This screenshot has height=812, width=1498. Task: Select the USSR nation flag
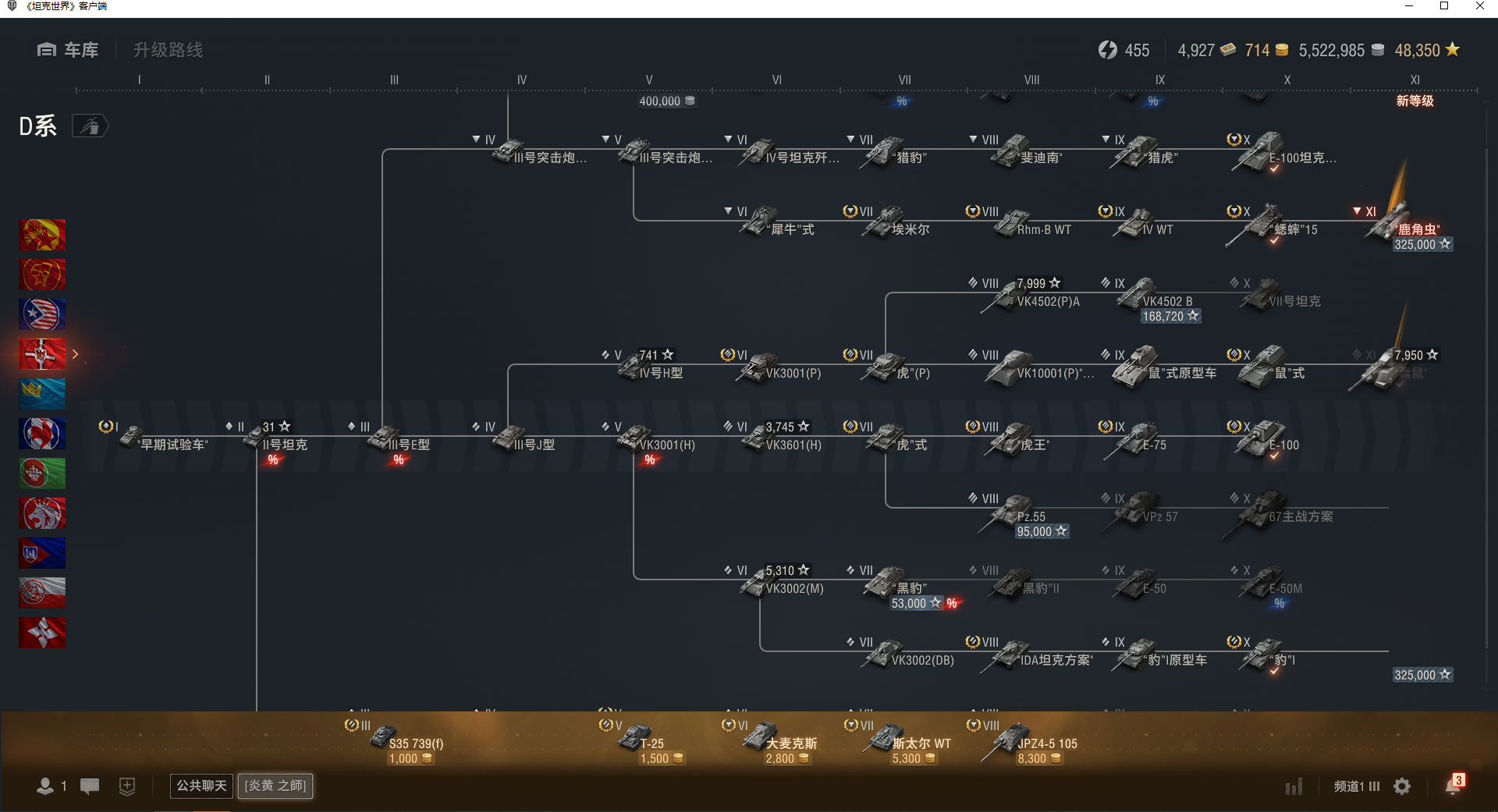(x=42, y=275)
